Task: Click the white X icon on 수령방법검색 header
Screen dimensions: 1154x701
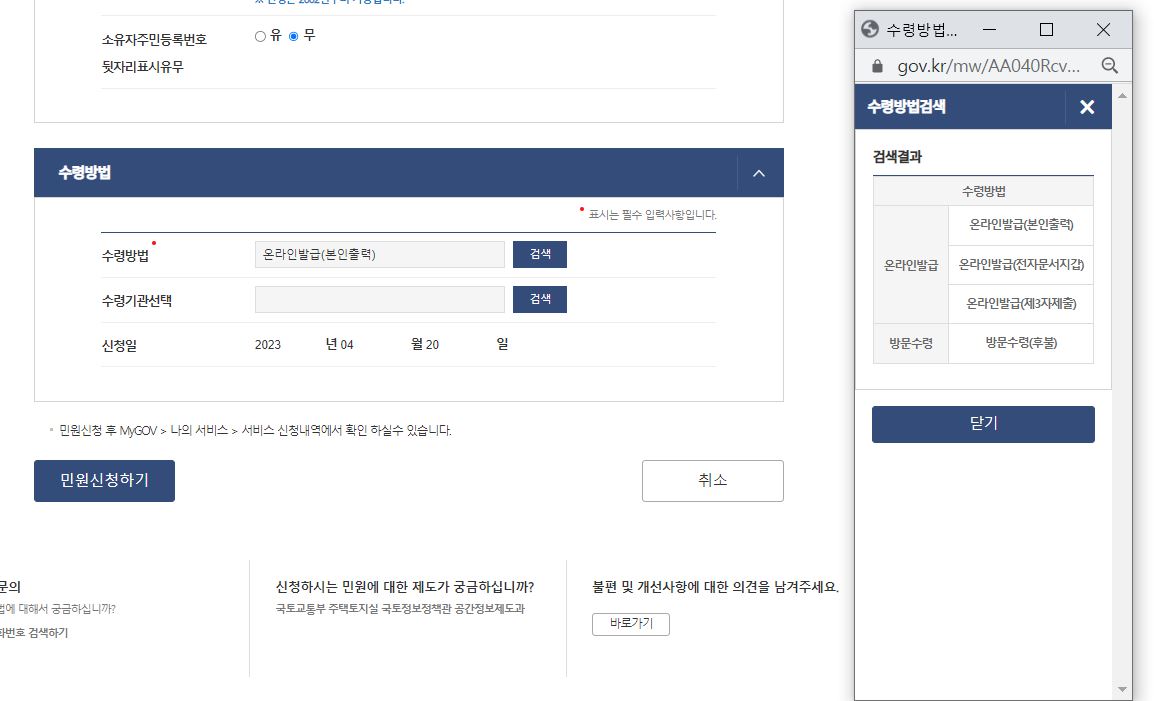Action: 1087,106
